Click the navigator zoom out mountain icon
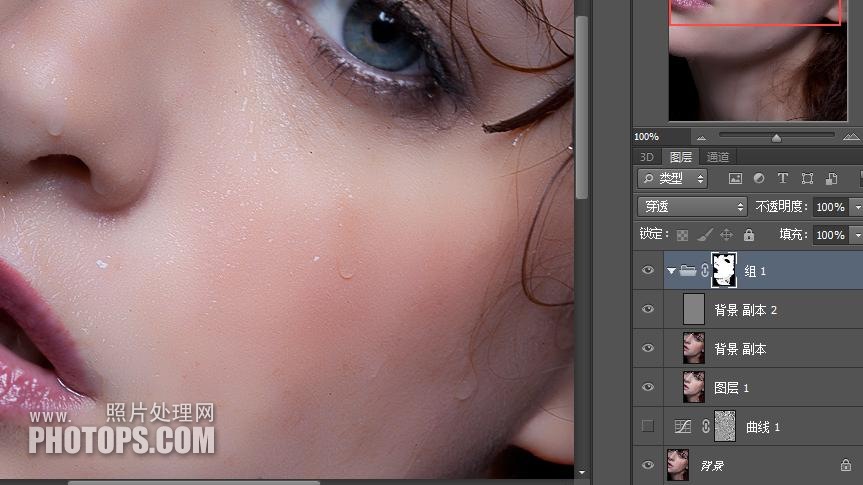The width and height of the screenshot is (863, 485). click(x=701, y=138)
